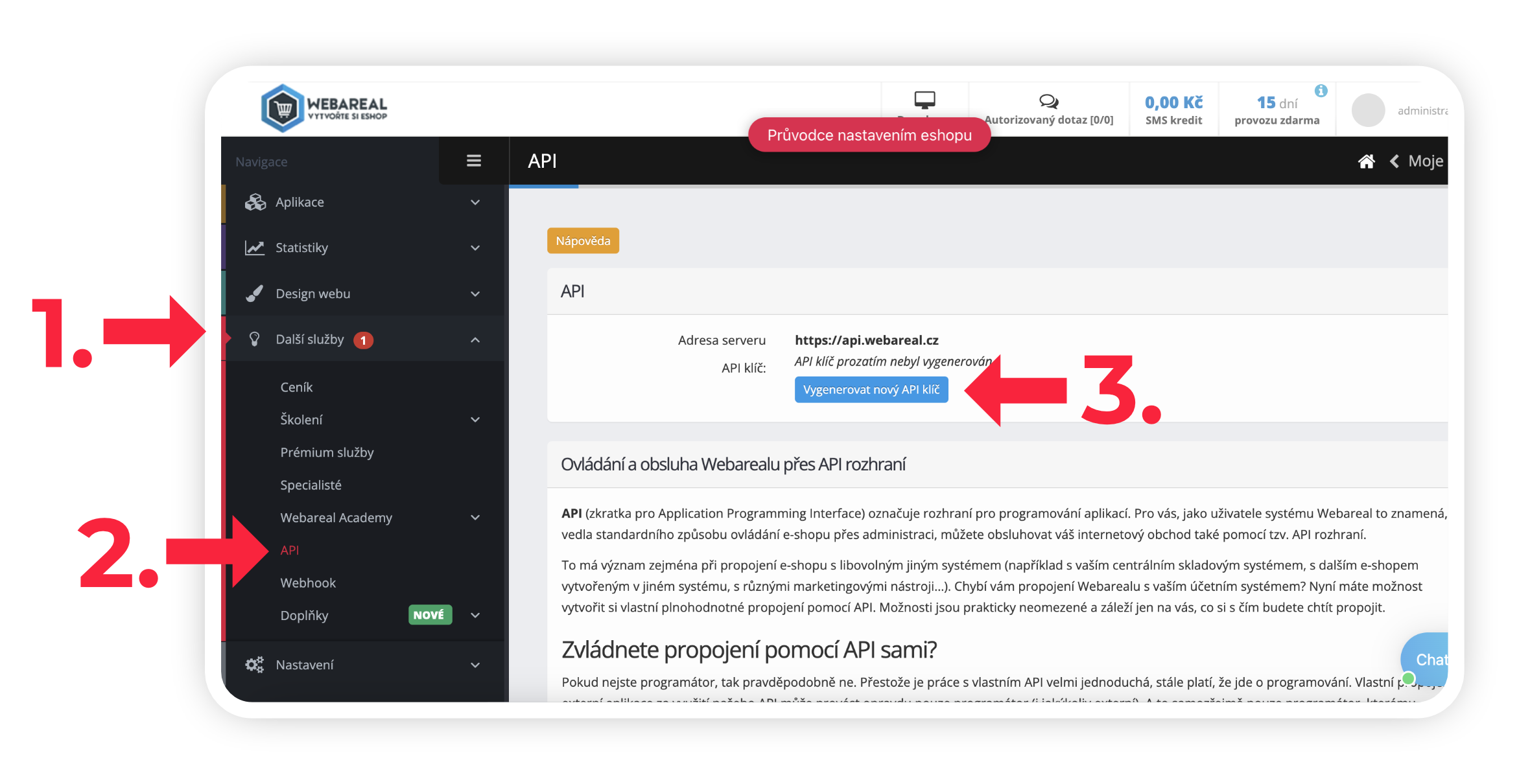Click the Webareal Academy menu label

click(x=336, y=517)
